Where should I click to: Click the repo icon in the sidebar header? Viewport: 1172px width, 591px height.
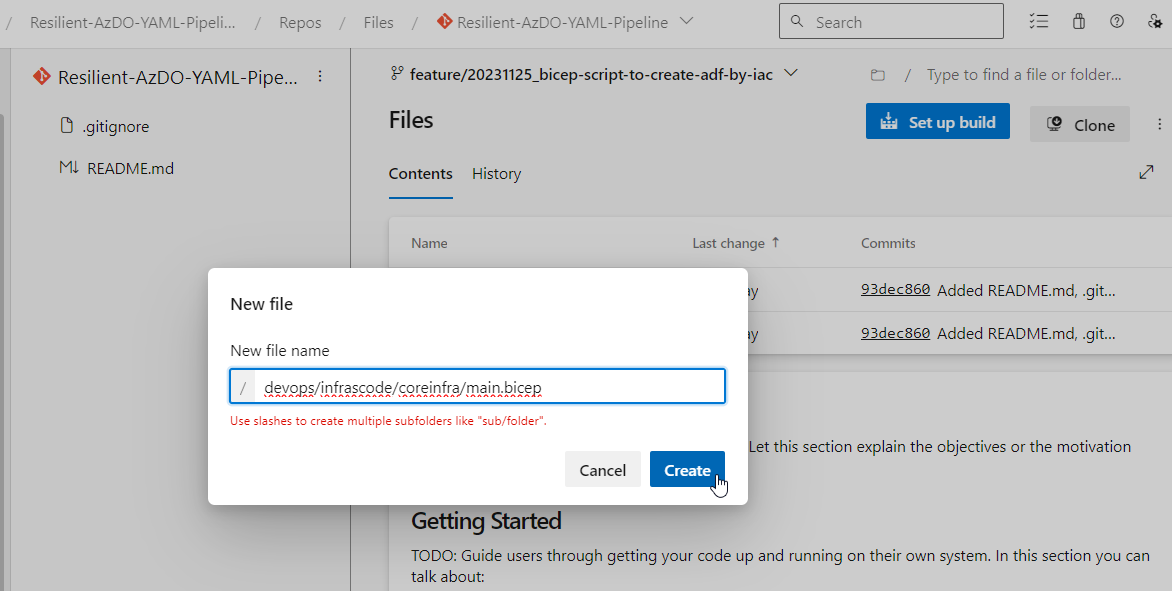pos(41,75)
